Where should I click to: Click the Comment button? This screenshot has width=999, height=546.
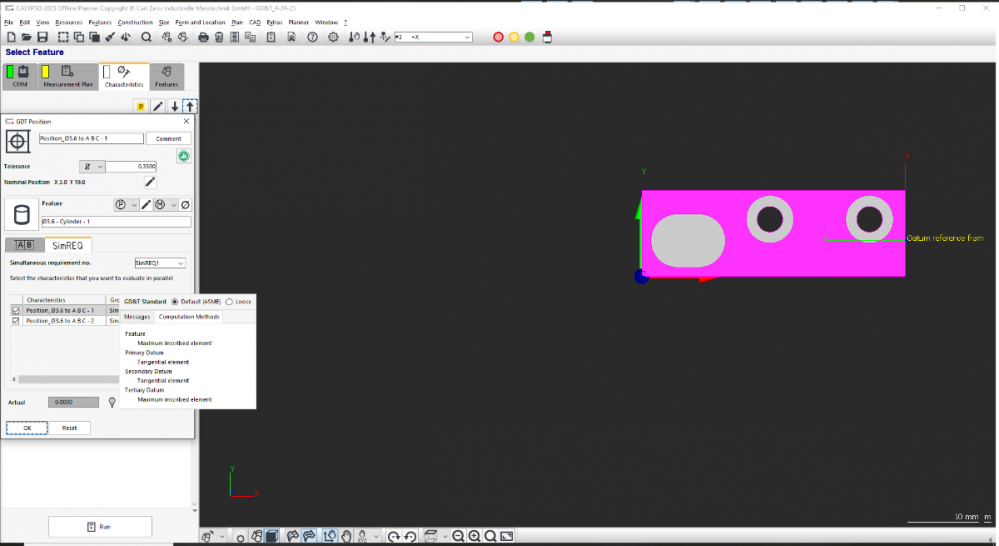coord(167,139)
